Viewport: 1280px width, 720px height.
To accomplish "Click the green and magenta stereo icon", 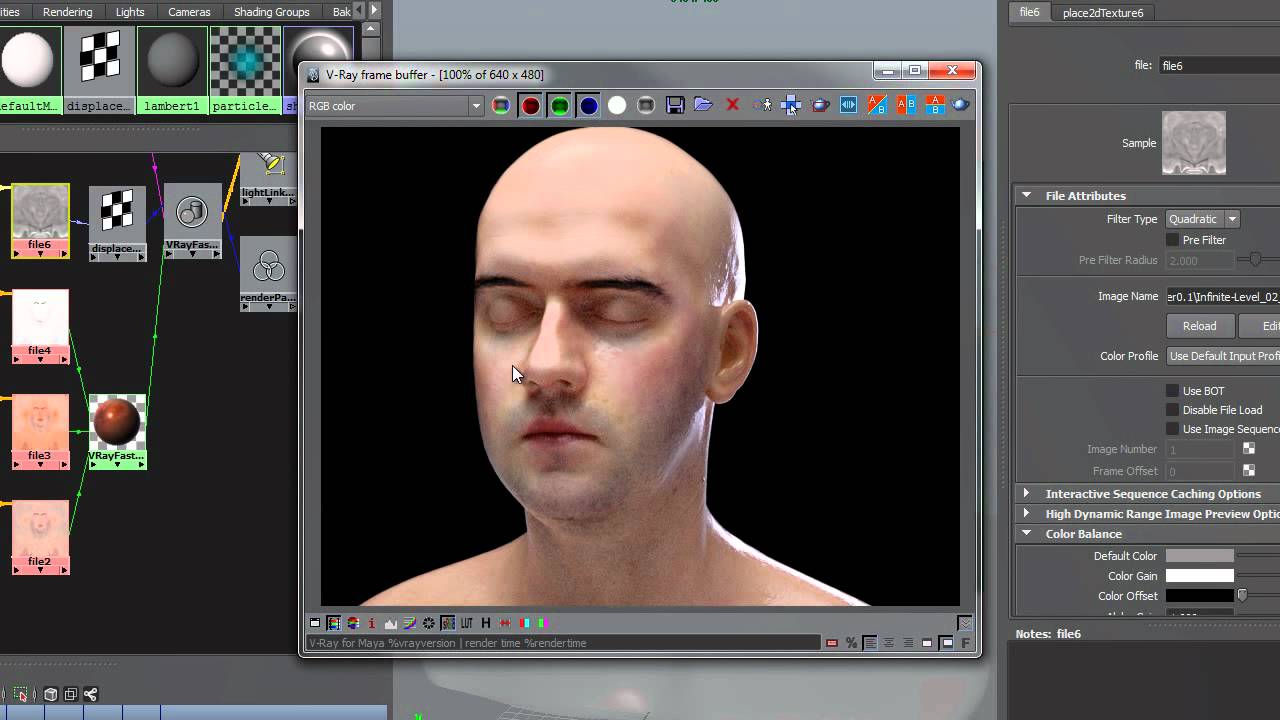I will point(543,623).
